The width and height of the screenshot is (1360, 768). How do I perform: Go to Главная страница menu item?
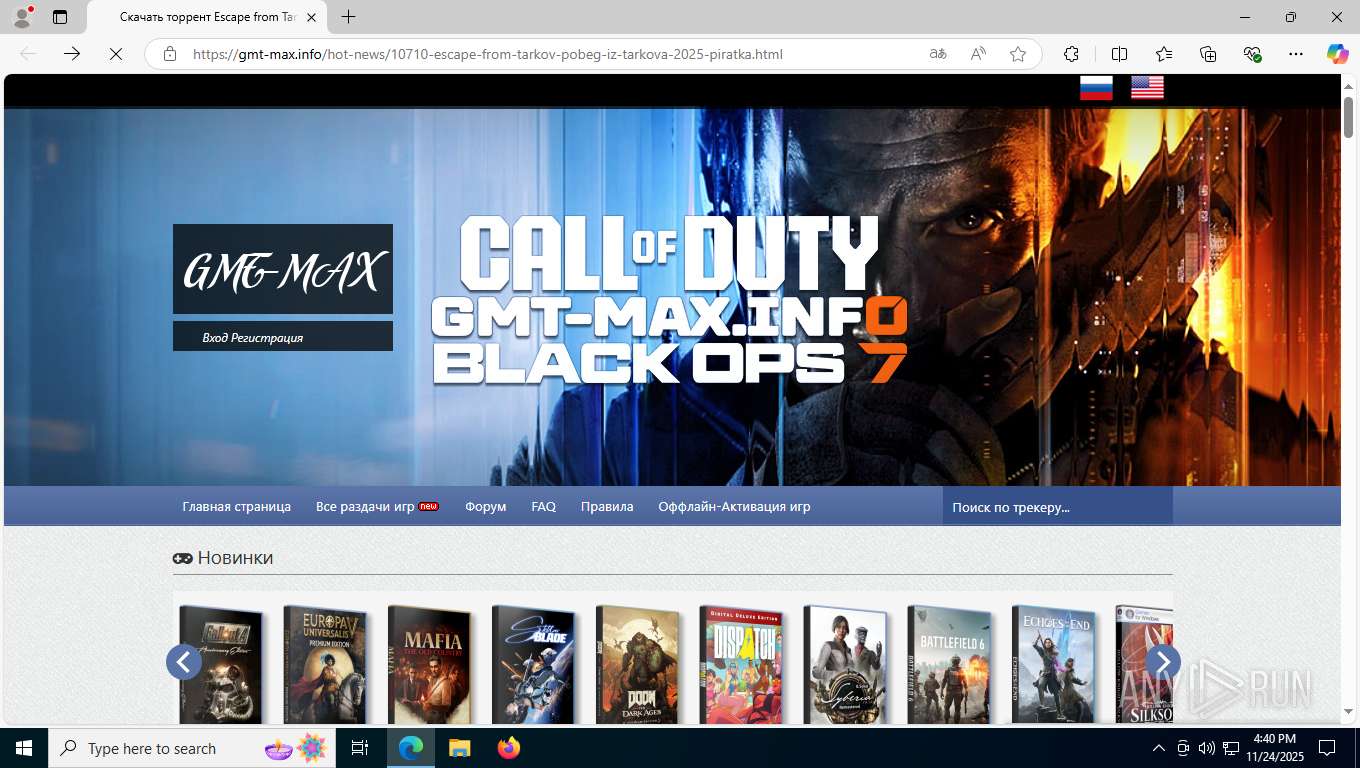pyautogui.click(x=236, y=507)
